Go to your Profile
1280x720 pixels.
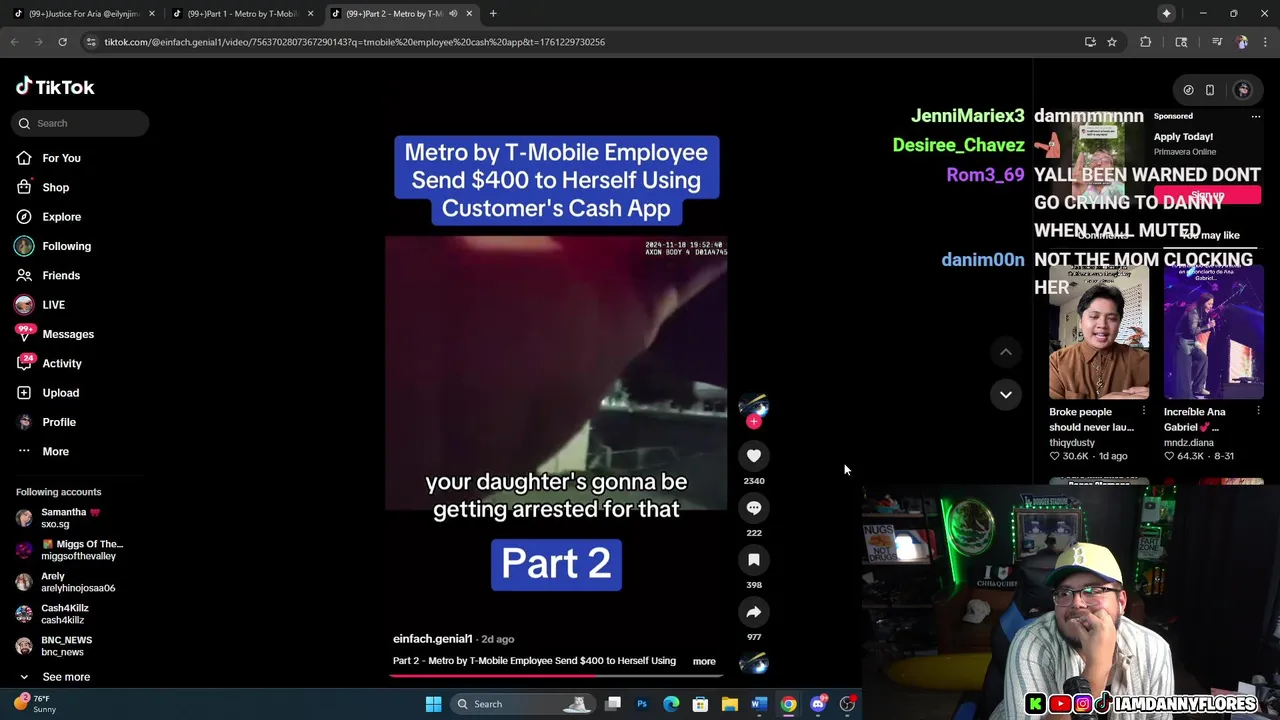pos(59,422)
